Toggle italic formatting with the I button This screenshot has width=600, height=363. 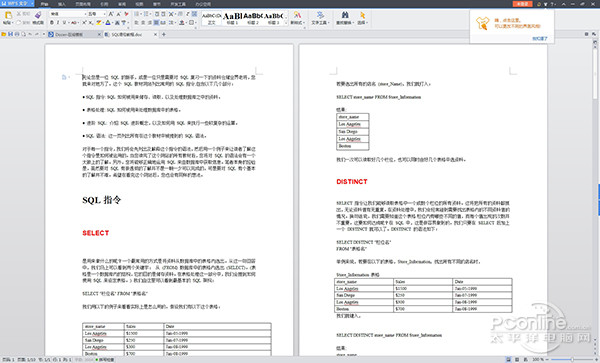[58, 23]
